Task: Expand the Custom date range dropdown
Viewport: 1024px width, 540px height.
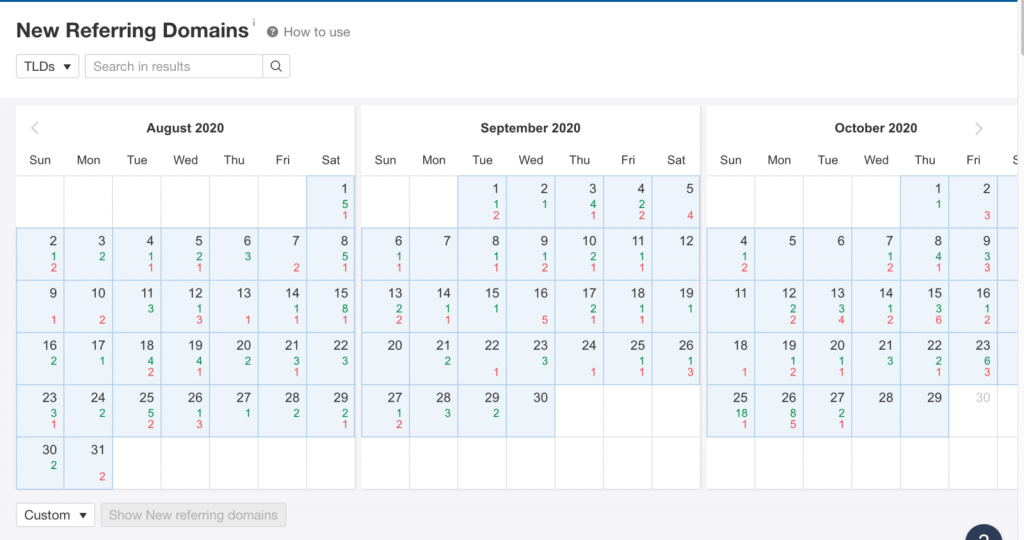Action: [x=56, y=515]
